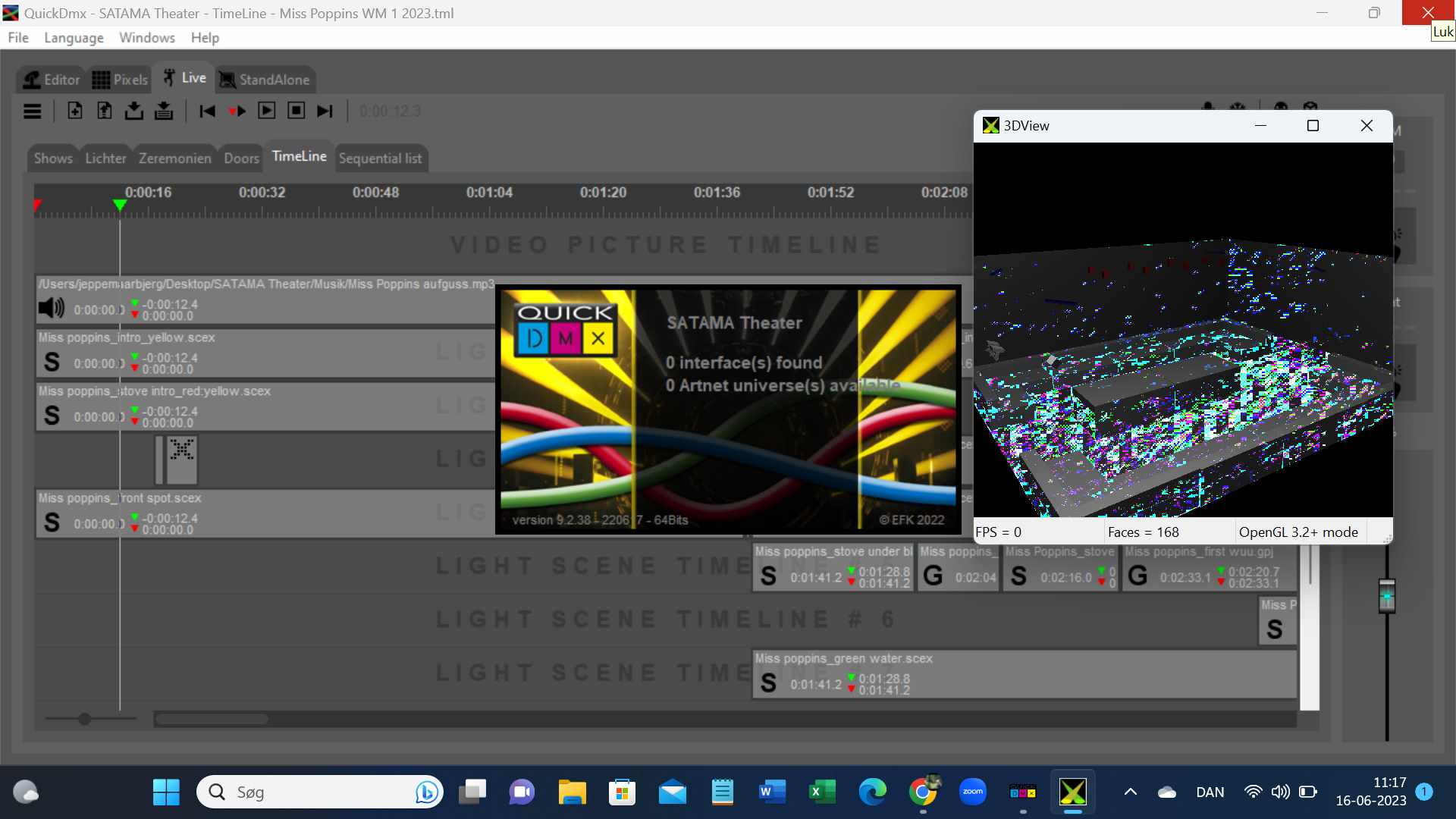Play from the red cursor marker button
The image size is (1456, 819).
point(237,111)
